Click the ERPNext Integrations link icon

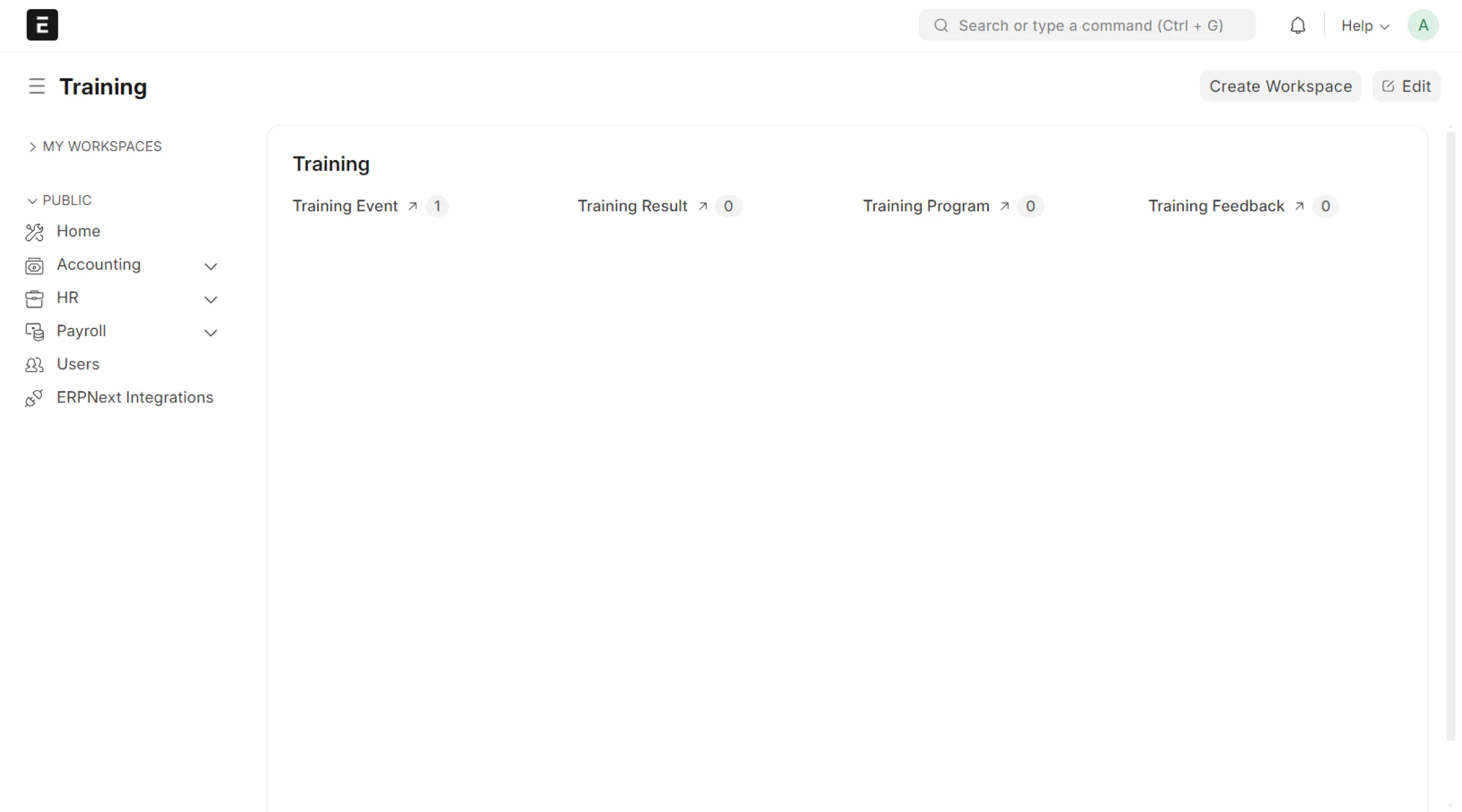point(34,398)
